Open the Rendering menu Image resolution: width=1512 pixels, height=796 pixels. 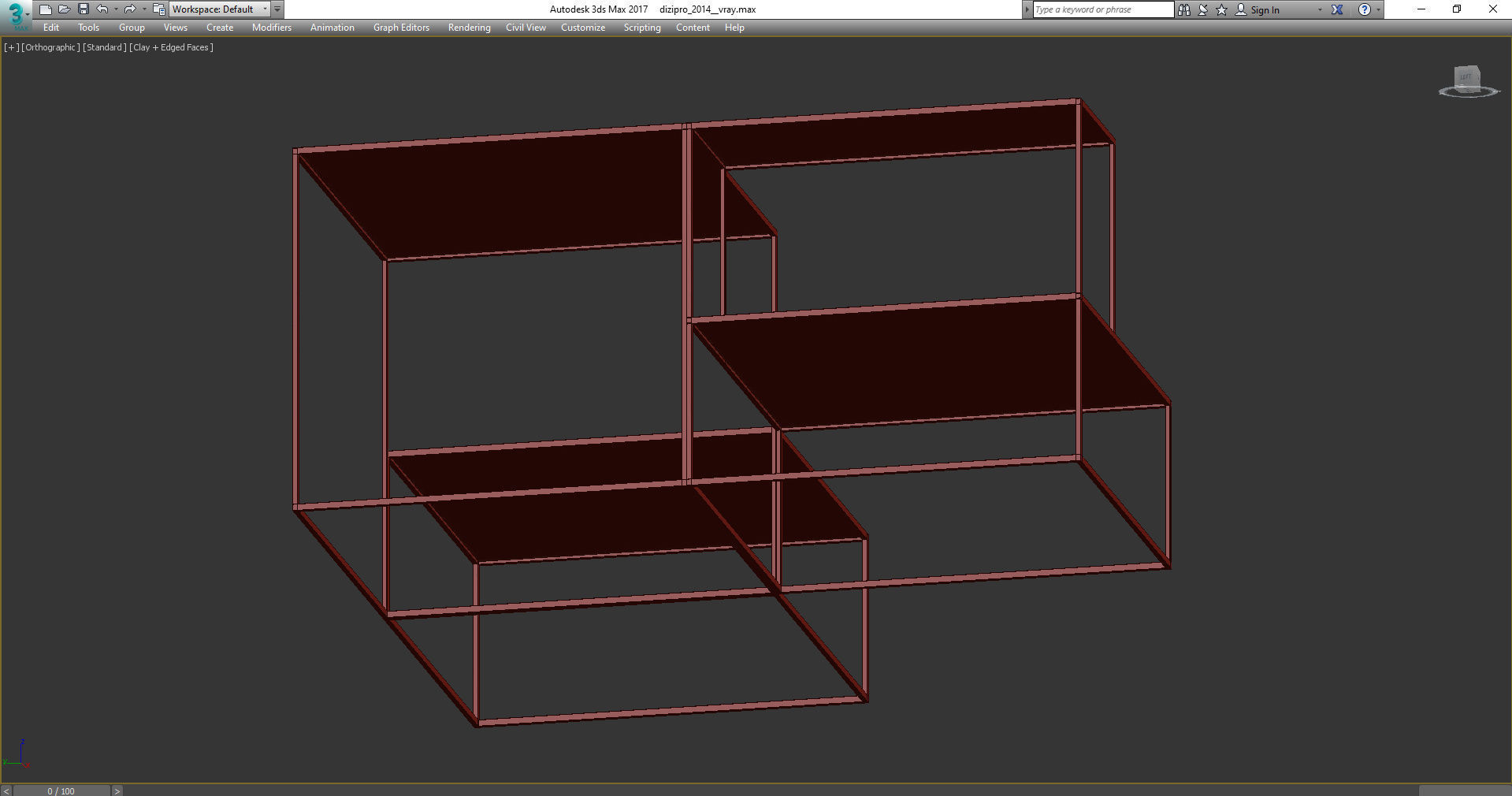point(469,28)
